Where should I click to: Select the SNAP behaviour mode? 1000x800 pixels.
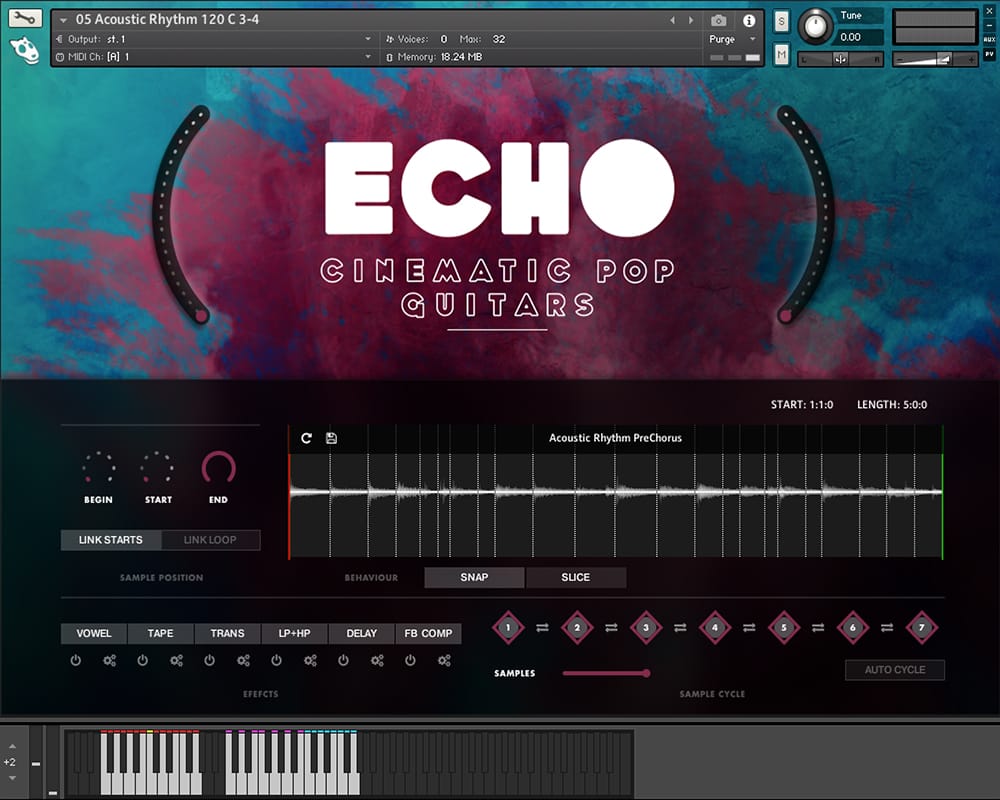pyautogui.click(x=474, y=577)
